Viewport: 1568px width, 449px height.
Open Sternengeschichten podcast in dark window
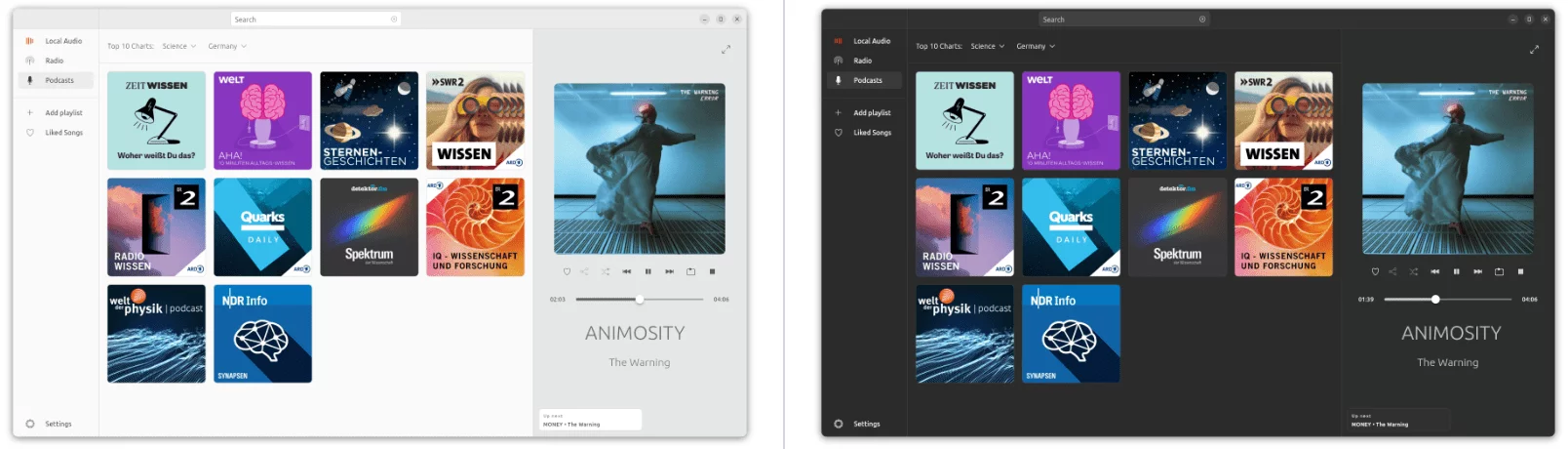point(1178,120)
